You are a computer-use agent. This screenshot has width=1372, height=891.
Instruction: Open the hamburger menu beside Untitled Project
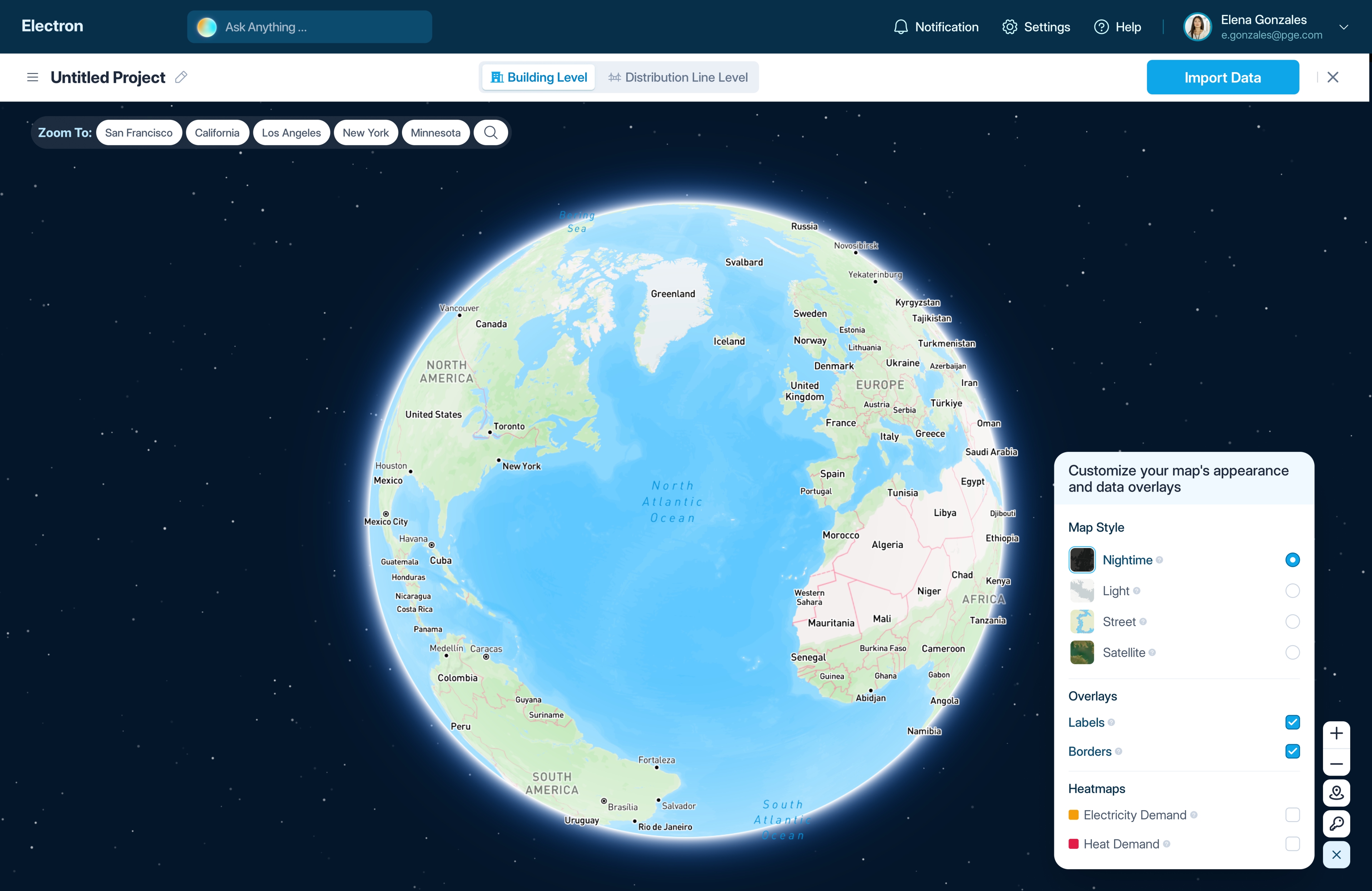32,77
